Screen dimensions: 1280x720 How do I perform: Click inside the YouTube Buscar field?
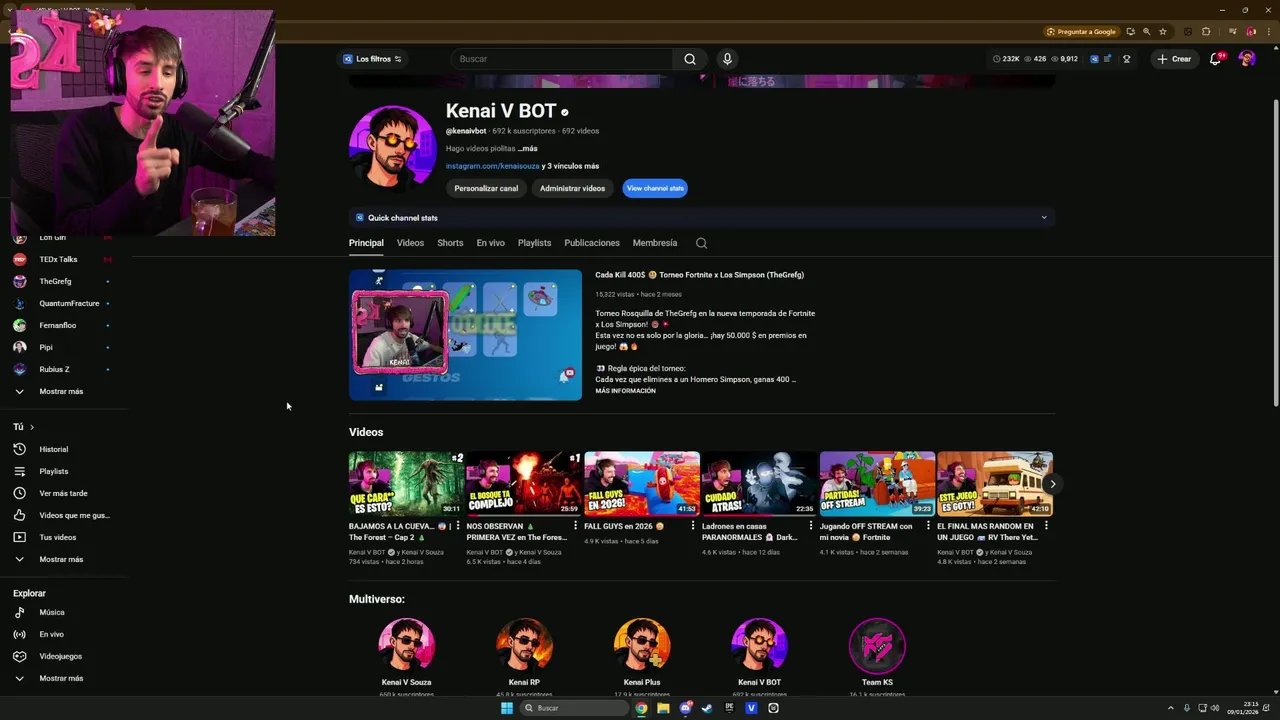click(x=563, y=59)
